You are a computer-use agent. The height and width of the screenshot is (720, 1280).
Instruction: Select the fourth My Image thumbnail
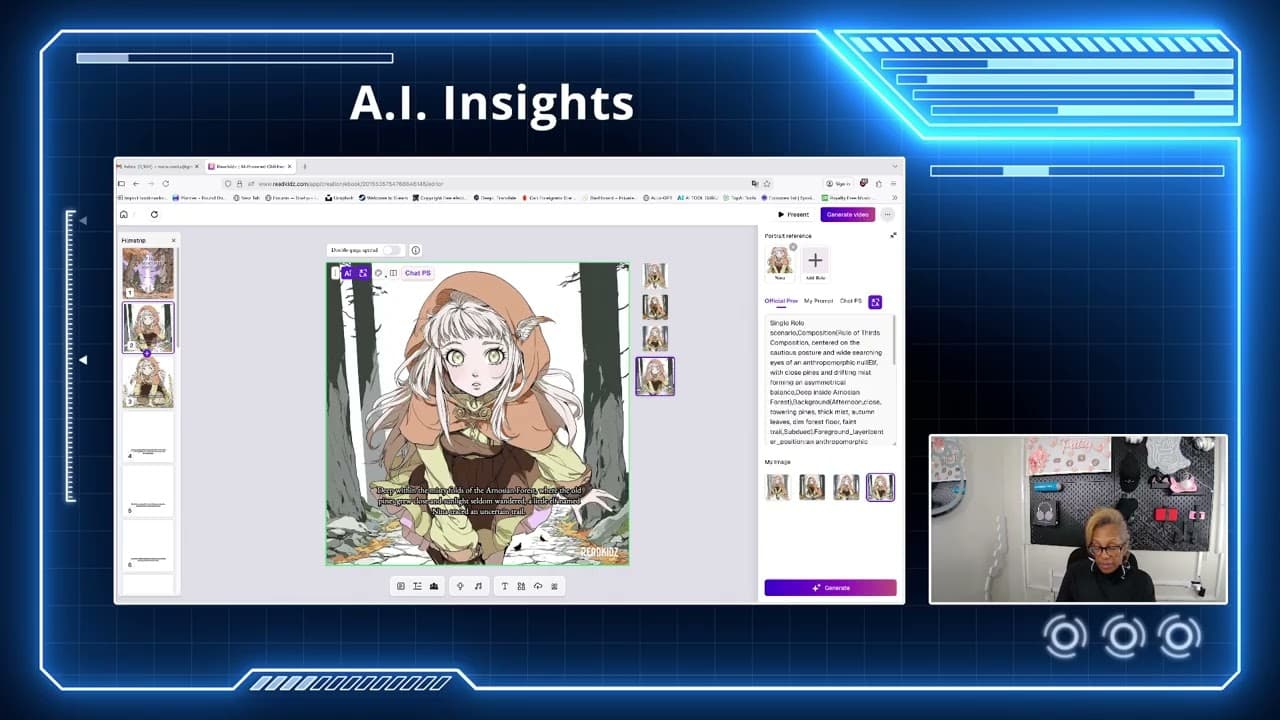880,487
